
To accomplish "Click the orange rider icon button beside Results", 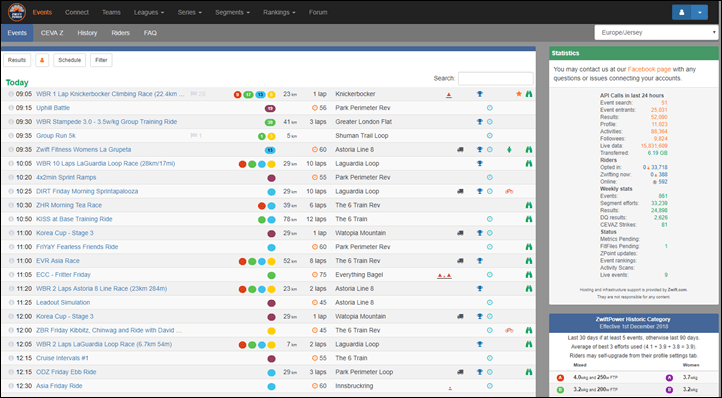I will [x=42, y=60].
